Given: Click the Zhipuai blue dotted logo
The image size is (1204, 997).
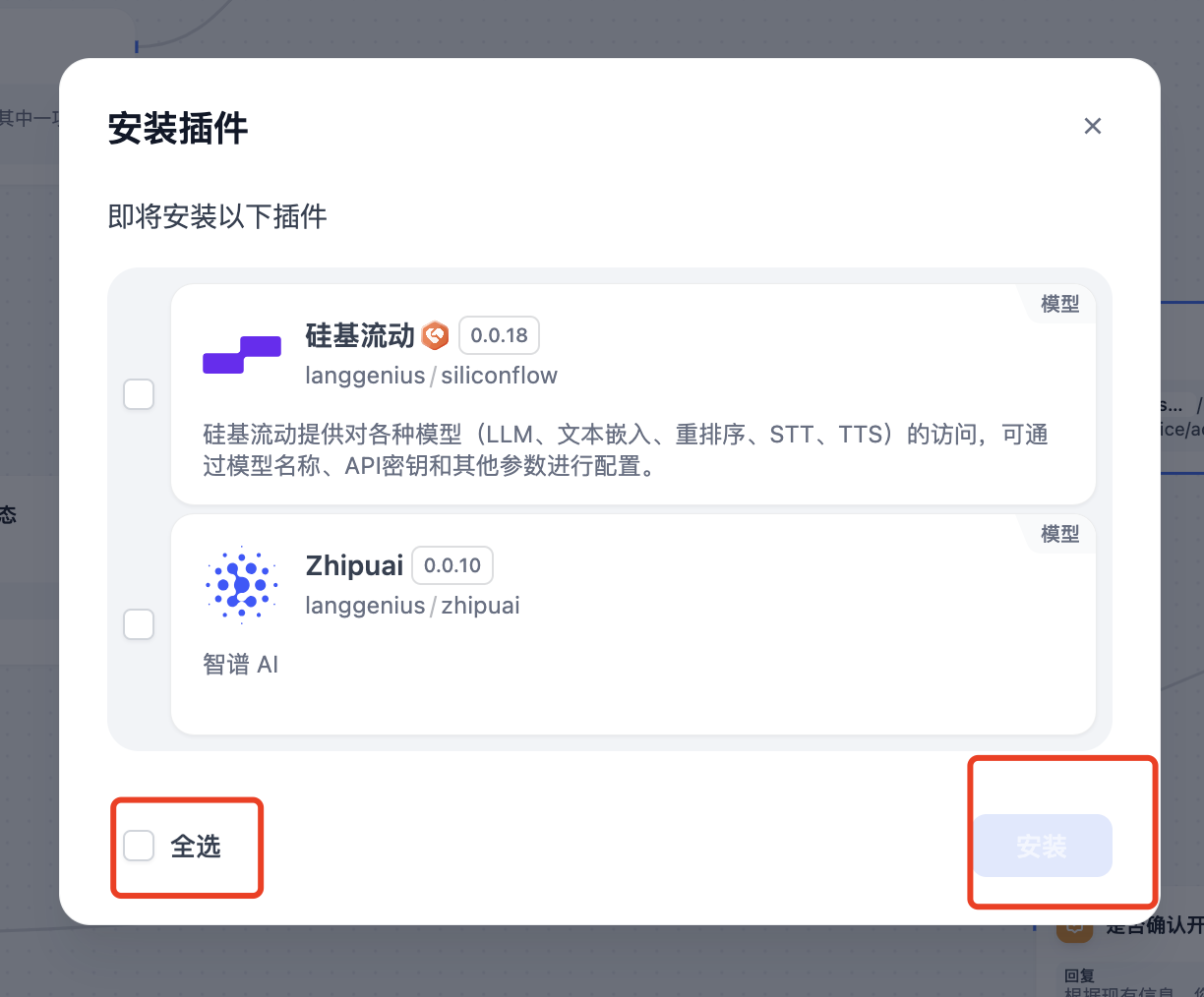Looking at the screenshot, I should [x=242, y=585].
